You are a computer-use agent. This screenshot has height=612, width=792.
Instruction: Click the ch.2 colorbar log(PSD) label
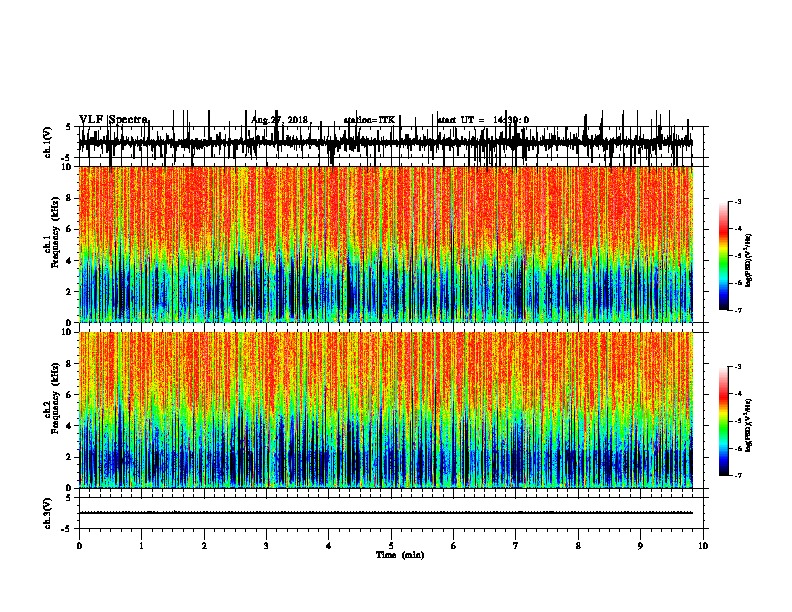pyautogui.click(x=749, y=425)
